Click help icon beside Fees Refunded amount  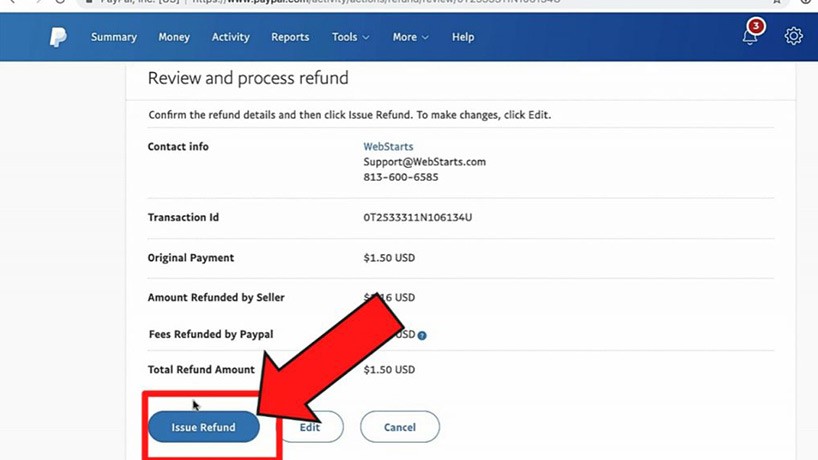[x=422, y=335]
